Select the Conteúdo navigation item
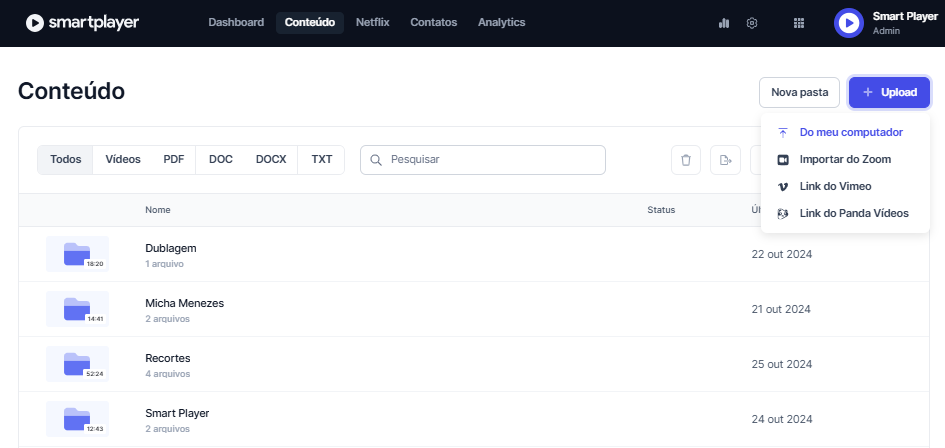This screenshot has width=945, height=448. 310,23
